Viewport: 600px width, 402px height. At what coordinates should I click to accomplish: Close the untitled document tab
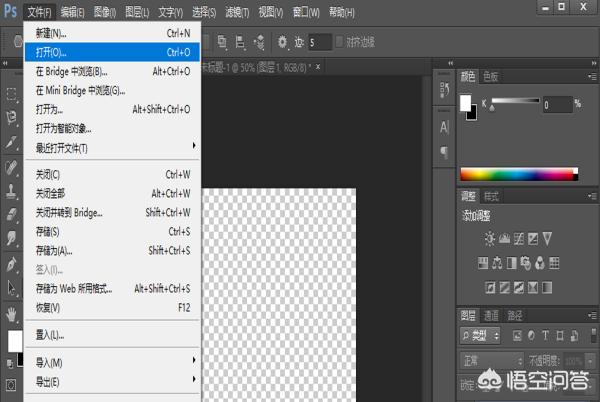(x=318, y=67)
